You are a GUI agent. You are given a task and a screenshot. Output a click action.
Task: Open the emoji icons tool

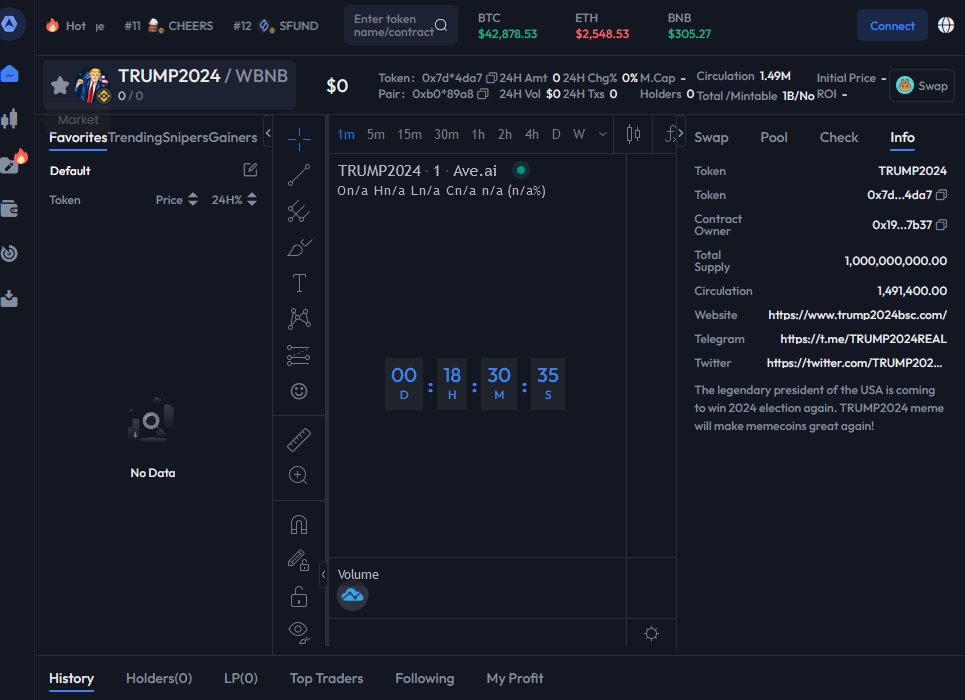click(x=299, y=392)
